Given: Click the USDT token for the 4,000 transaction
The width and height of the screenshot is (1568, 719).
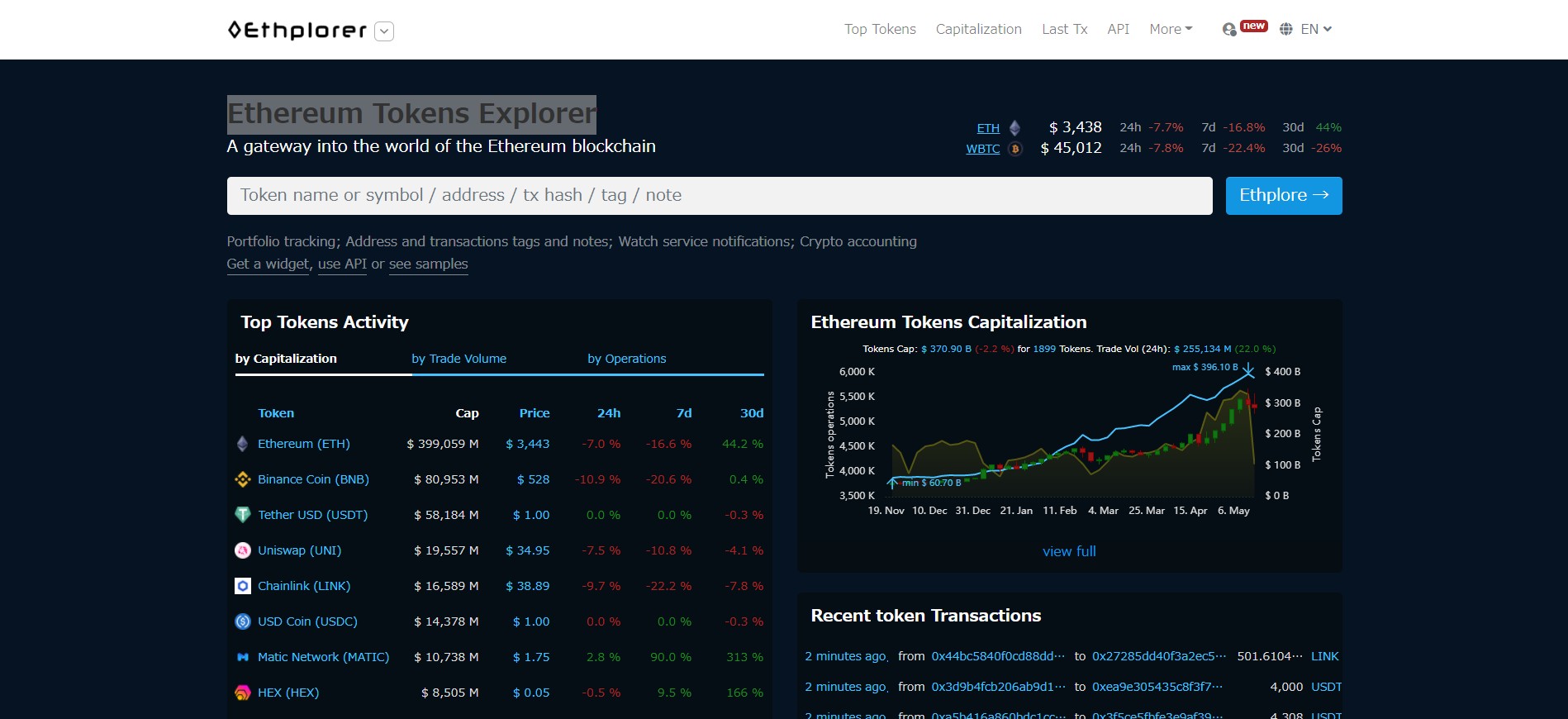Looking at the screenshot, I should pyautogui.click(x=1326, y=687).
